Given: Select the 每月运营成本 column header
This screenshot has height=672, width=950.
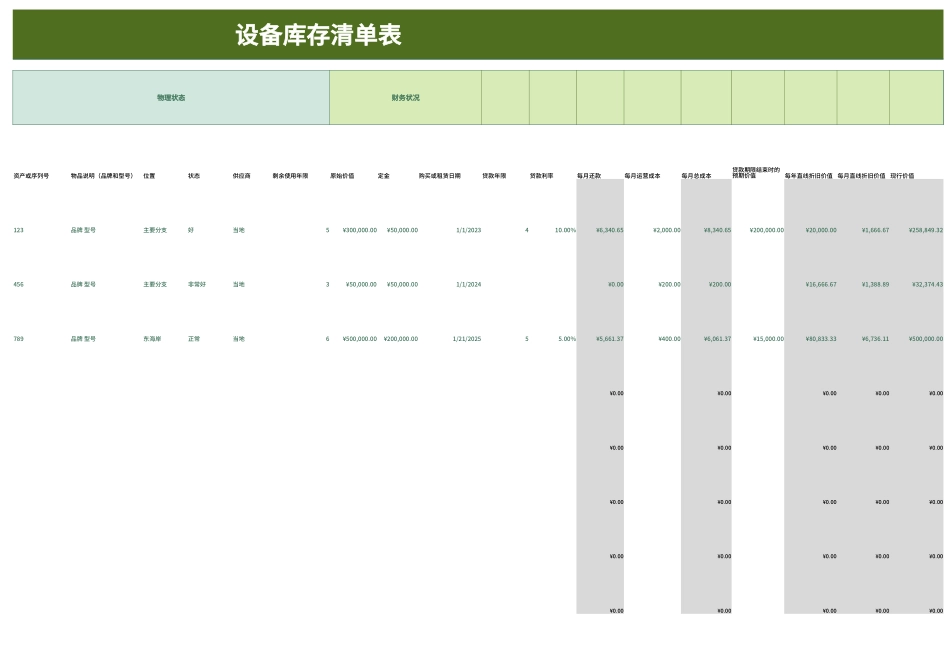Looking at the screenshot, I should [x=642, y=176].
